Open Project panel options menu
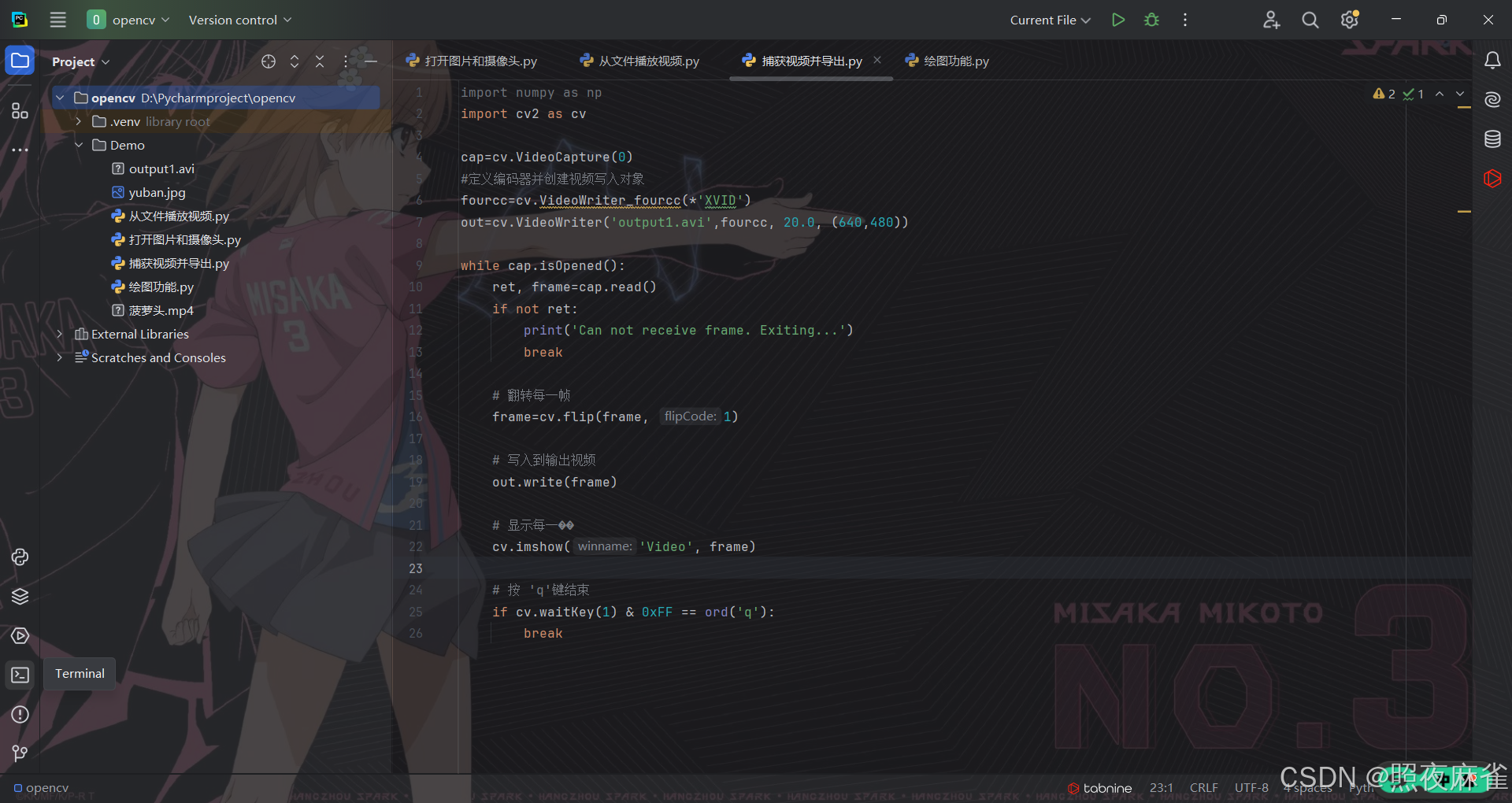The height and width of the screenshot is (803, 1512). point(345,61)
